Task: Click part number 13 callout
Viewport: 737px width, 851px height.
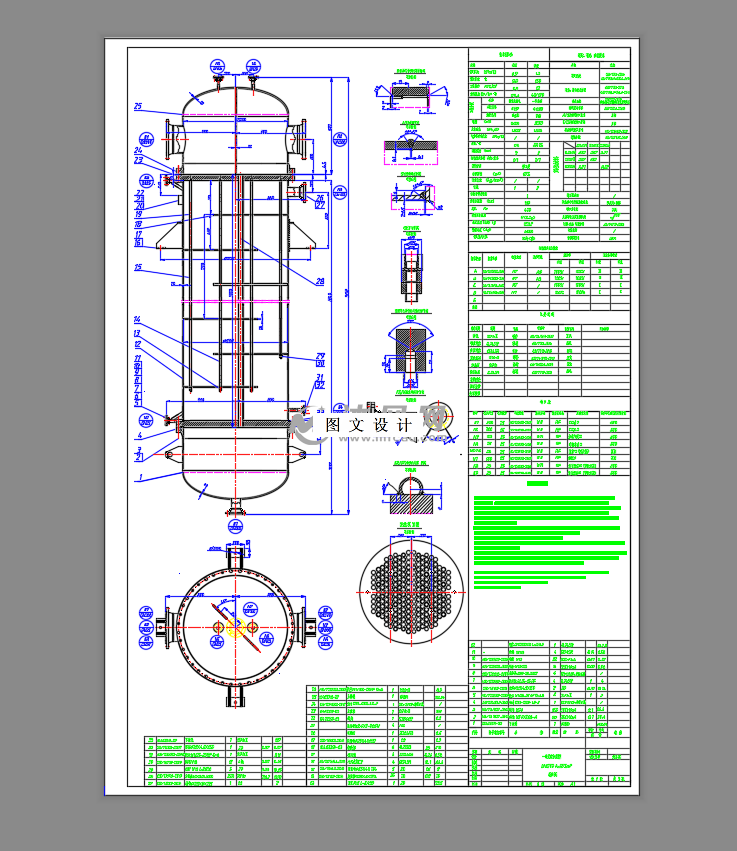Action: 137,333
